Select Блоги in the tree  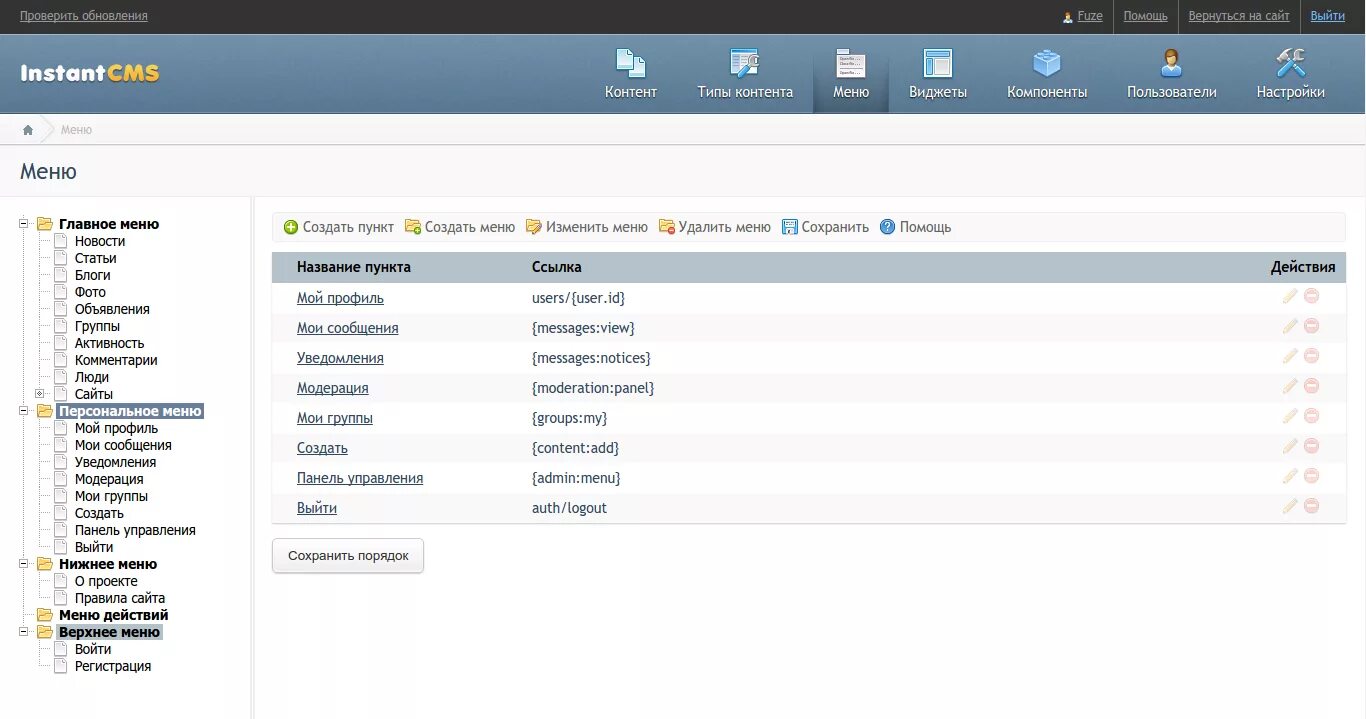coord(93,275)
